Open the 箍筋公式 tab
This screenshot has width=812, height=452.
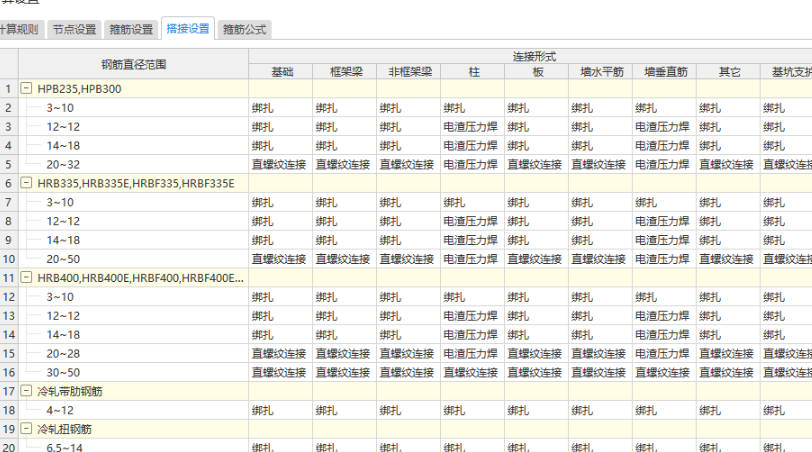click(x=244, y=30)
